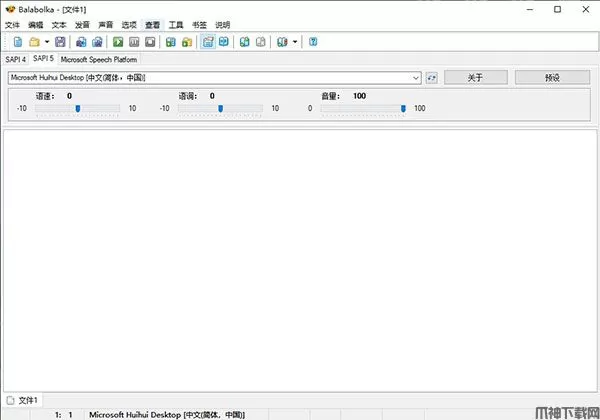Stop speech with the Stop toolbar icon

149,42
